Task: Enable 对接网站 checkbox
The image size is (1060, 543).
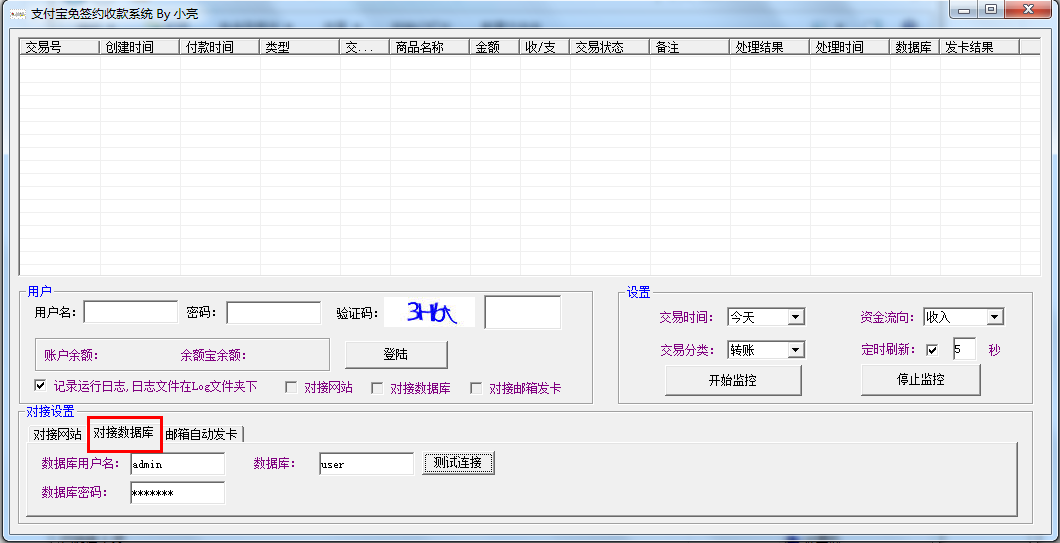Action: tap(291, 388)
